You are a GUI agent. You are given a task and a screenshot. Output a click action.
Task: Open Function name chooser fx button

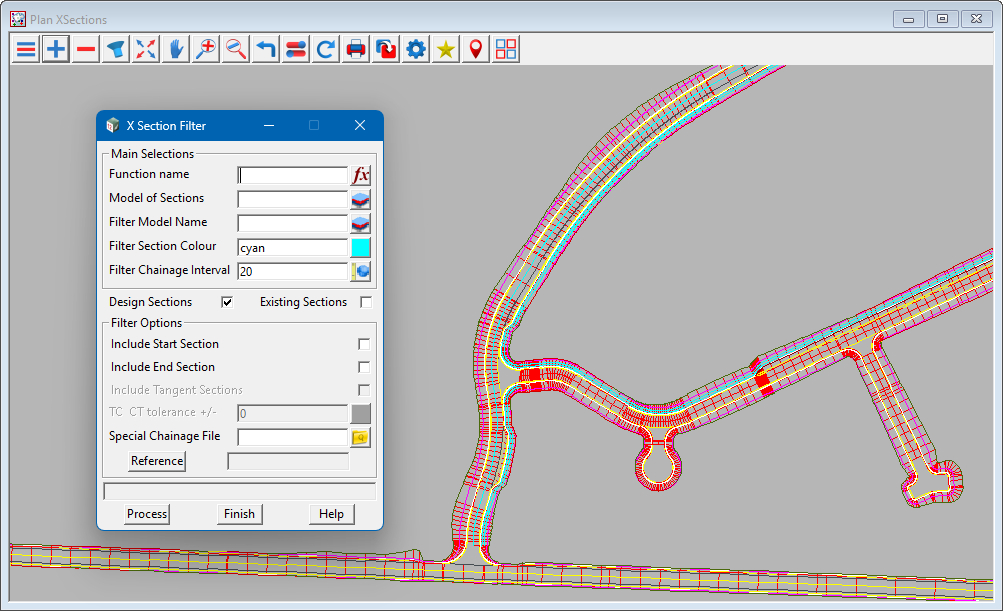(x=361, y=175)
